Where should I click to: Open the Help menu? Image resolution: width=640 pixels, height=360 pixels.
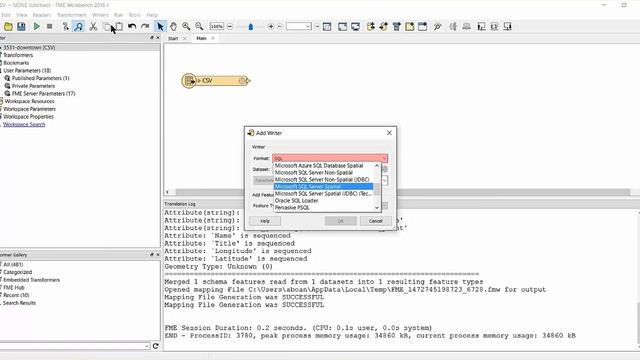[152, 15]
